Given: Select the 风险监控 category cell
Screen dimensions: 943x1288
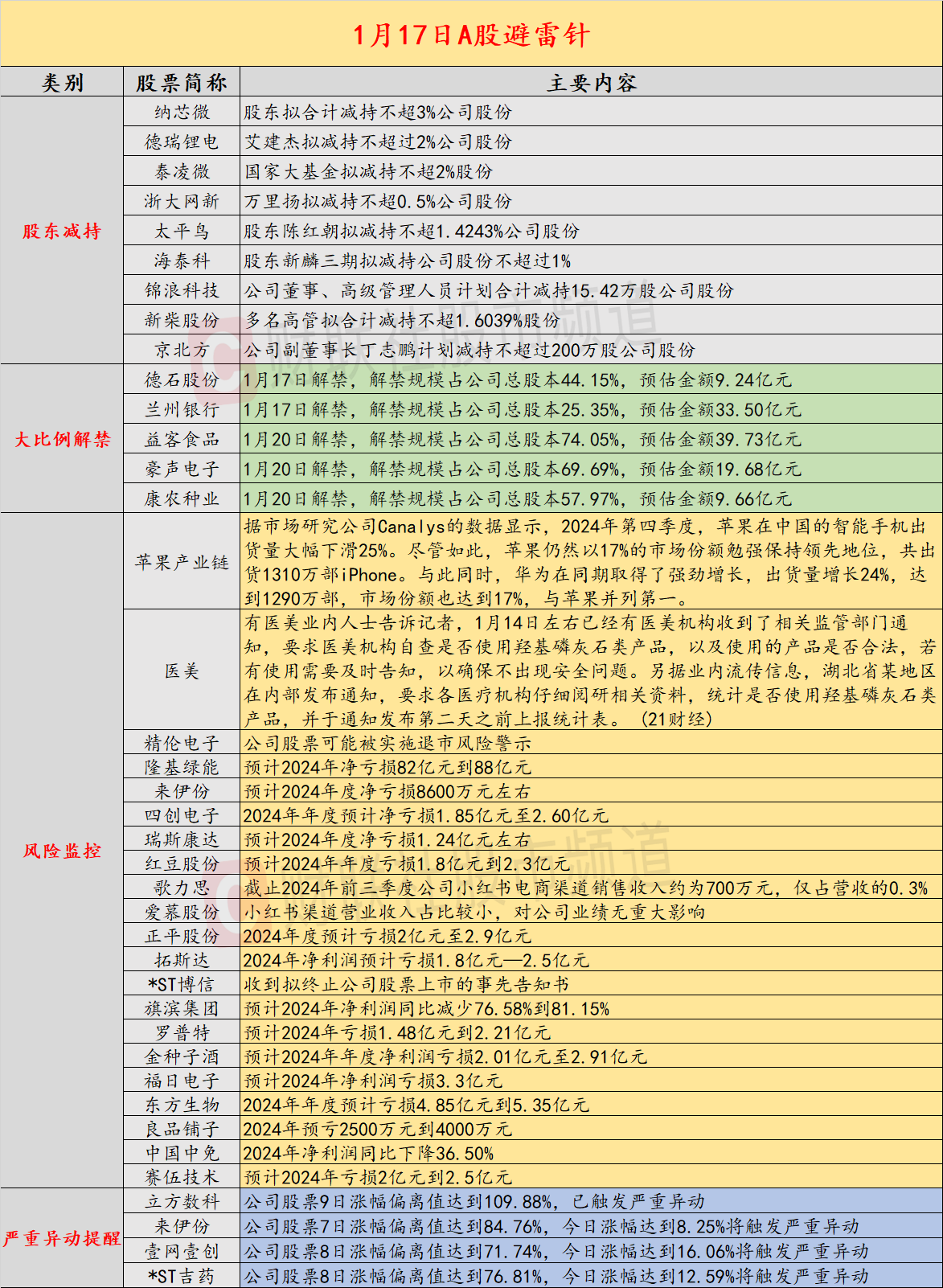Looking at the screenshot, I should (x=62, y=851).
